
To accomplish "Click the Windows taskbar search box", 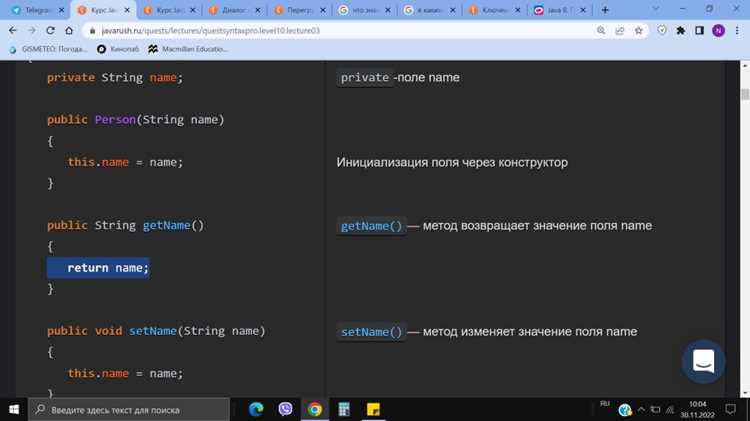I will pyautogui.click(x=129, y=410).
